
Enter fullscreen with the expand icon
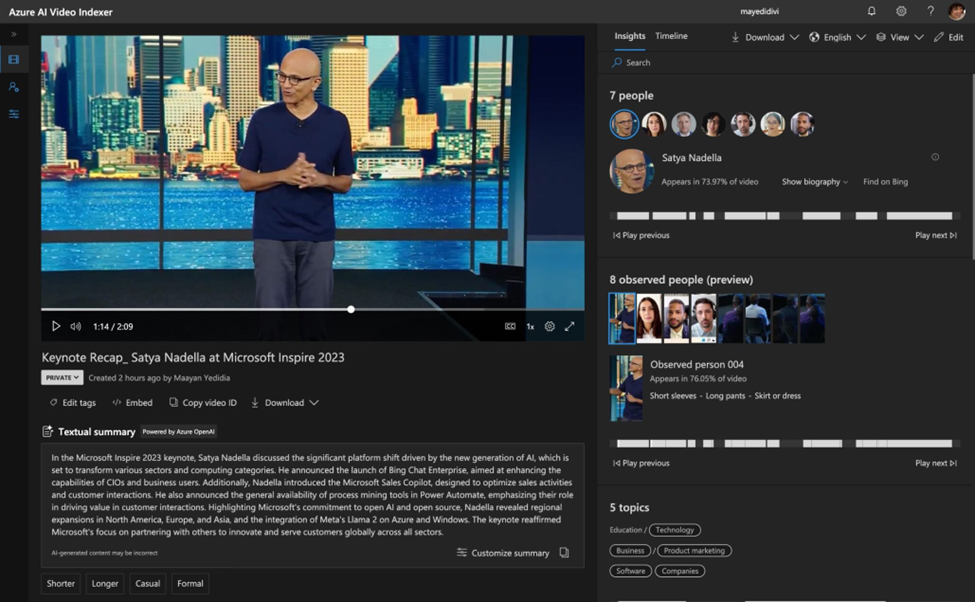(x=570, y=326)
